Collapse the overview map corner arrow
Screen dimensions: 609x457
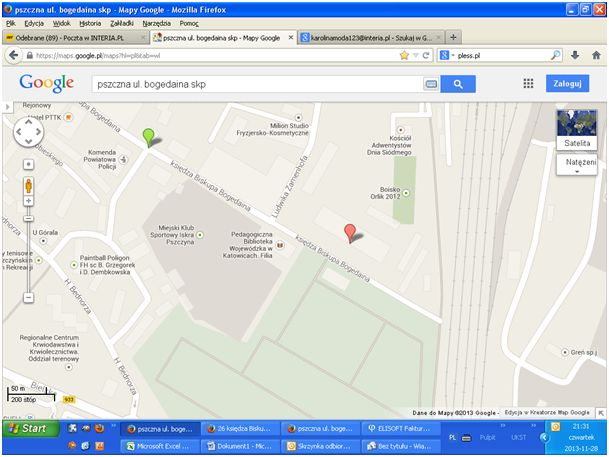click(601, 413)
